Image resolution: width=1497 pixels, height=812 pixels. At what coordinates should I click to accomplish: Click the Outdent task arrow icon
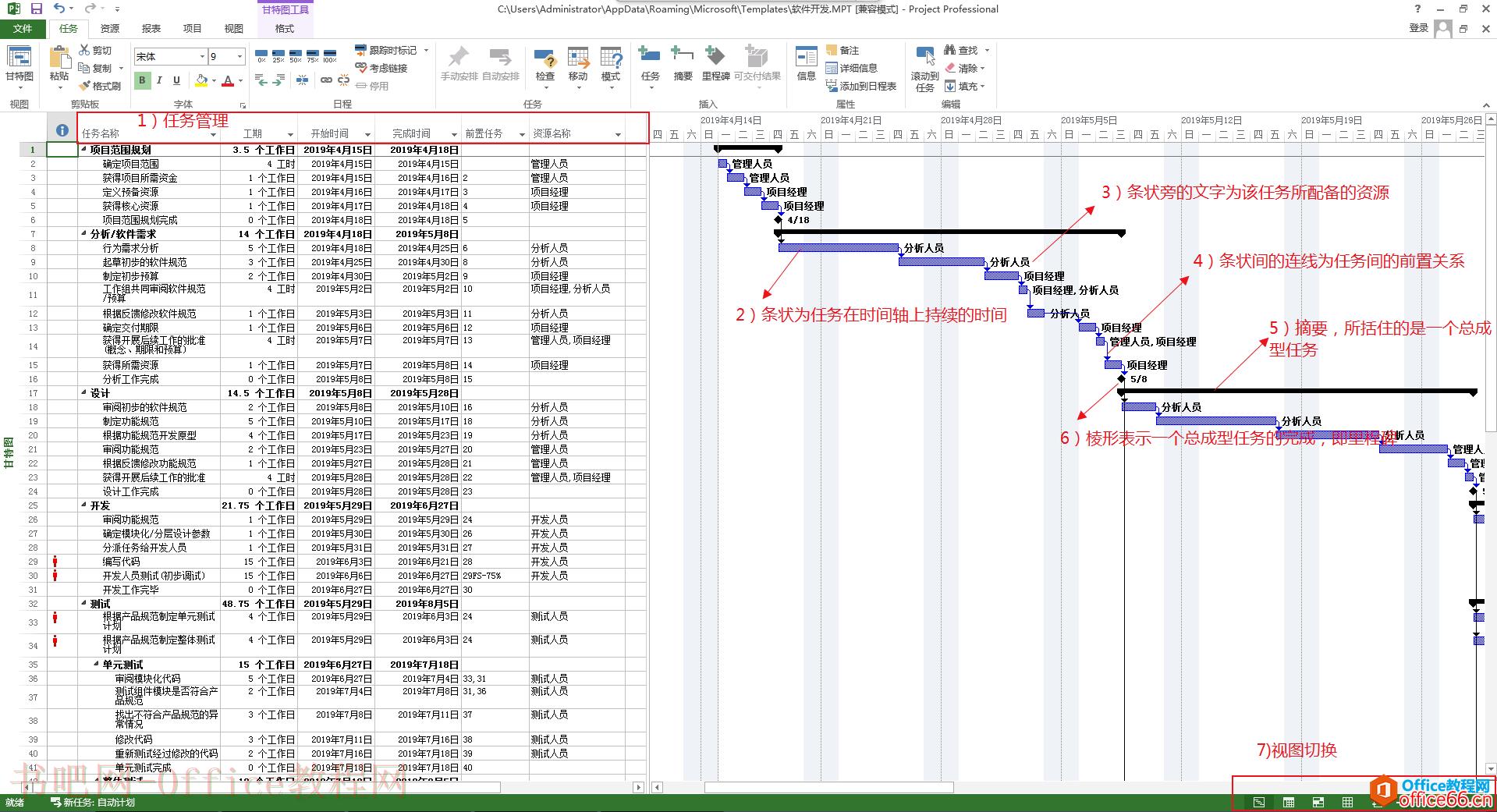click(x=261, y=80)
